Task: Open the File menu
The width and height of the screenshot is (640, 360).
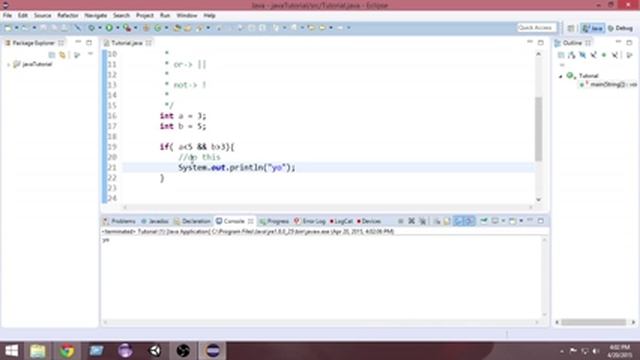Action: (7, 16)
